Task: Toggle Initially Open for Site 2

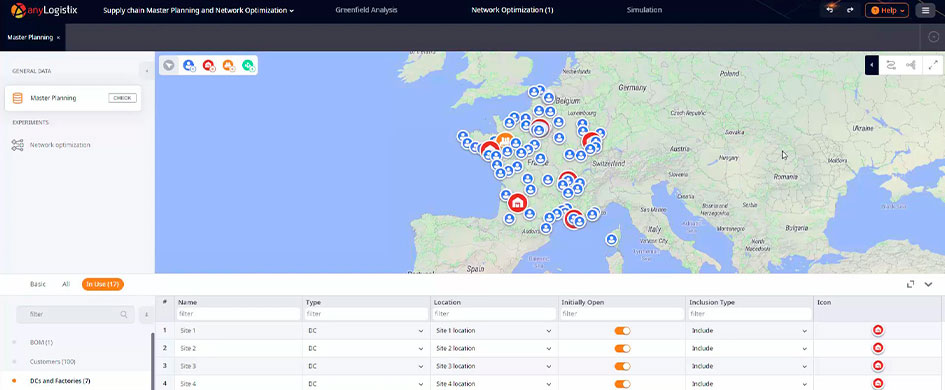Action: pos(623,348)
